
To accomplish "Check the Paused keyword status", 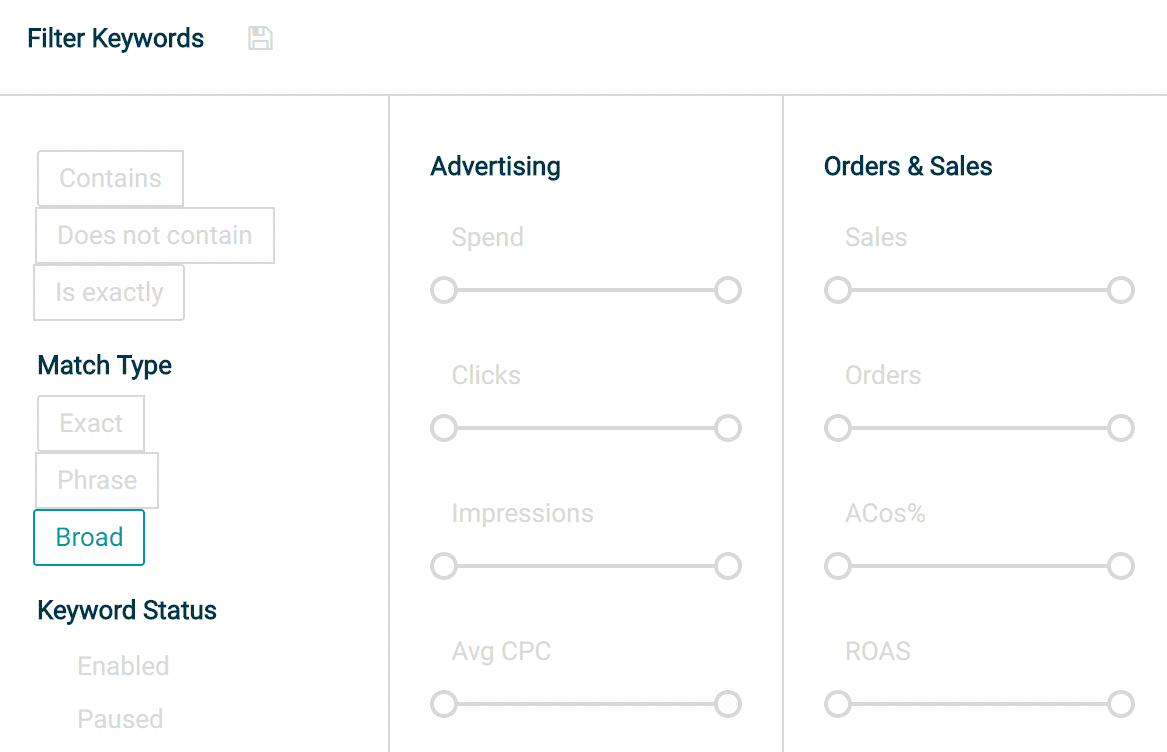I will point(120,719).
